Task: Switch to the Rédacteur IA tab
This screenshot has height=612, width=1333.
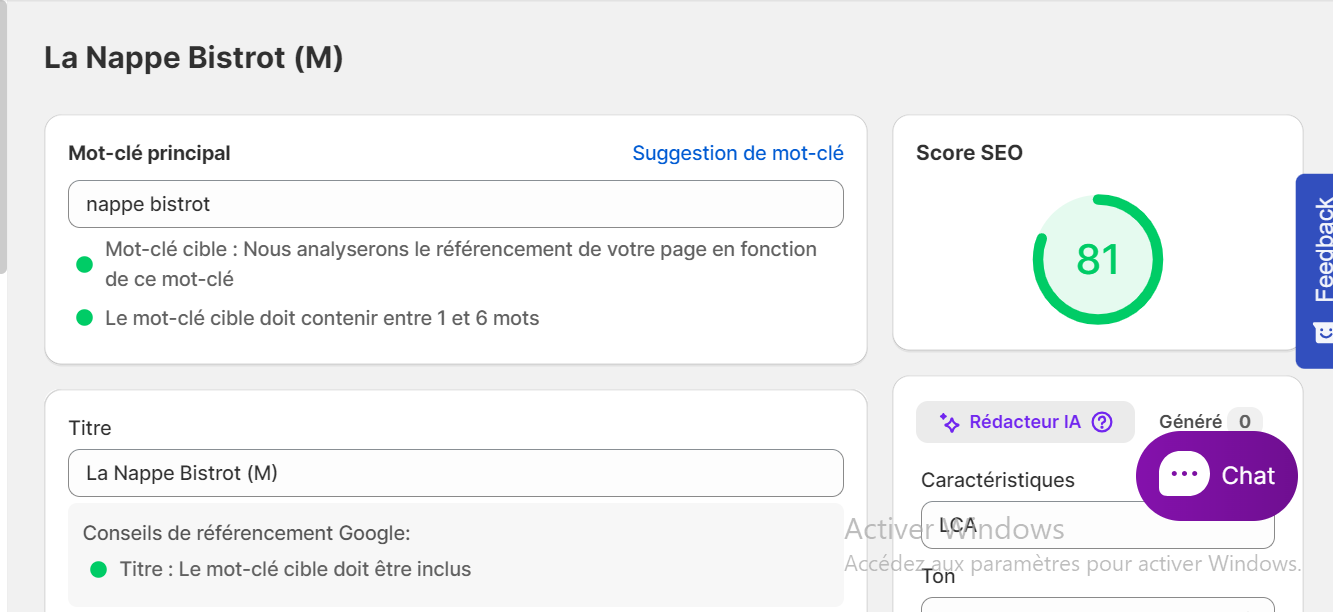Action: coord(1025,422)
